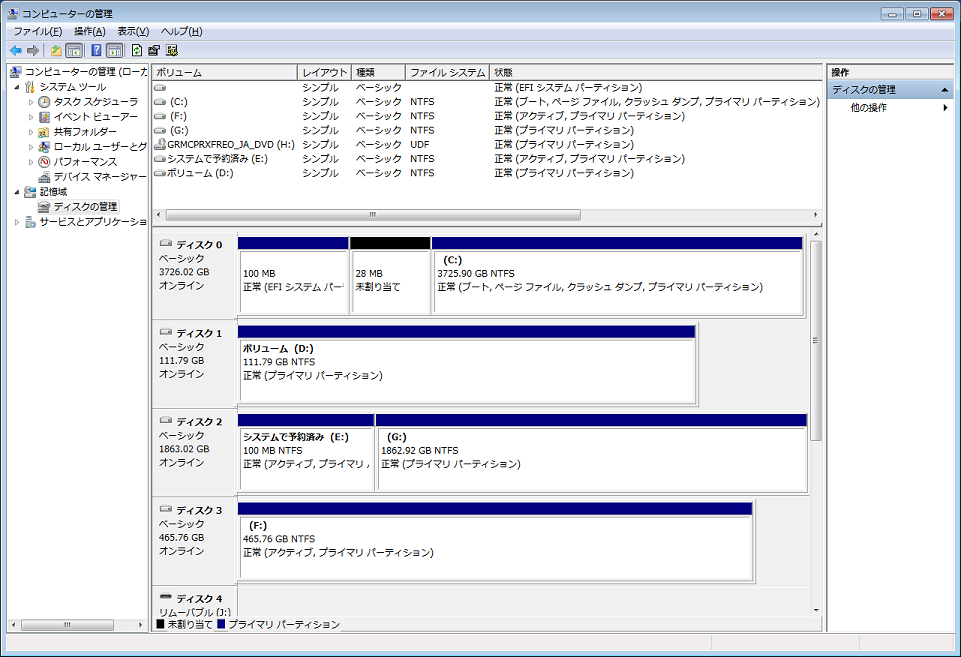Toggle the Show/Hide Console Tree toolbar button

point(74,50)
